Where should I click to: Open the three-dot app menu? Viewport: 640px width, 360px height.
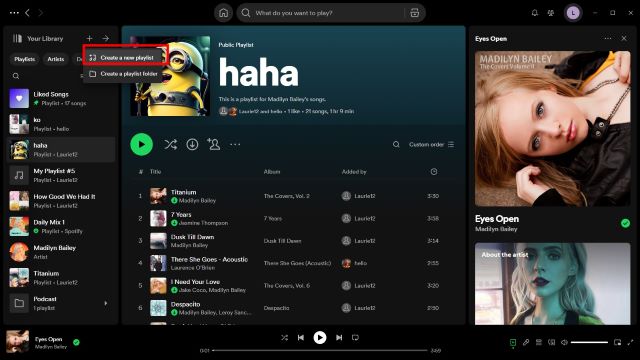(x=14, y=13)
